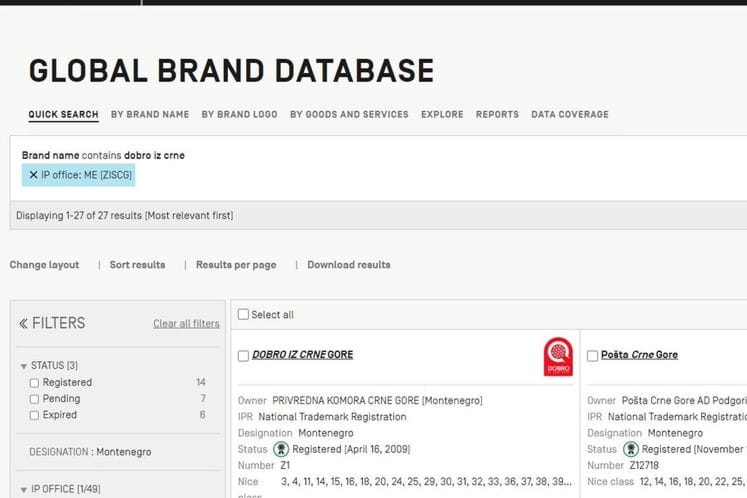Remove the IP office ME filter tag

pos(33,175)
